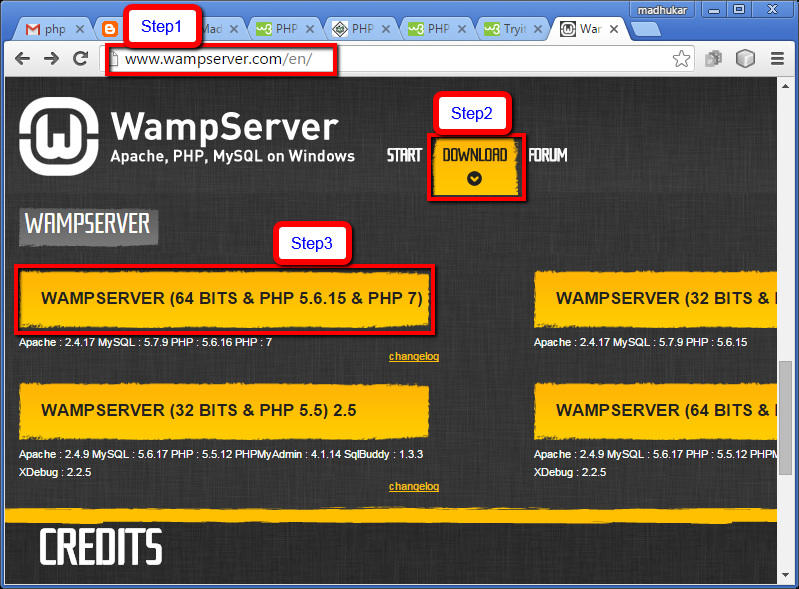This screenshot has width=799, height=589.
Task: Click the WAMPSERVER section heading
Action: pos(88,224)
